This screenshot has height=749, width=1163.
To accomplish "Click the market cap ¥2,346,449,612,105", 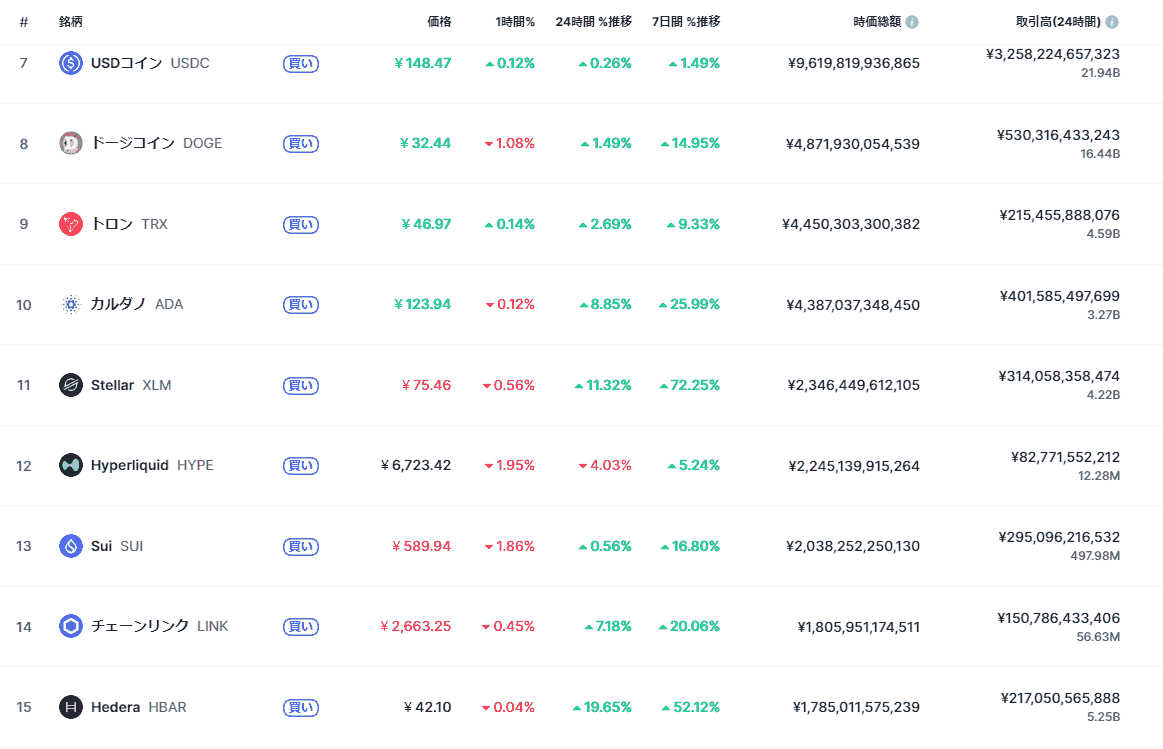I will coord(854,385).
